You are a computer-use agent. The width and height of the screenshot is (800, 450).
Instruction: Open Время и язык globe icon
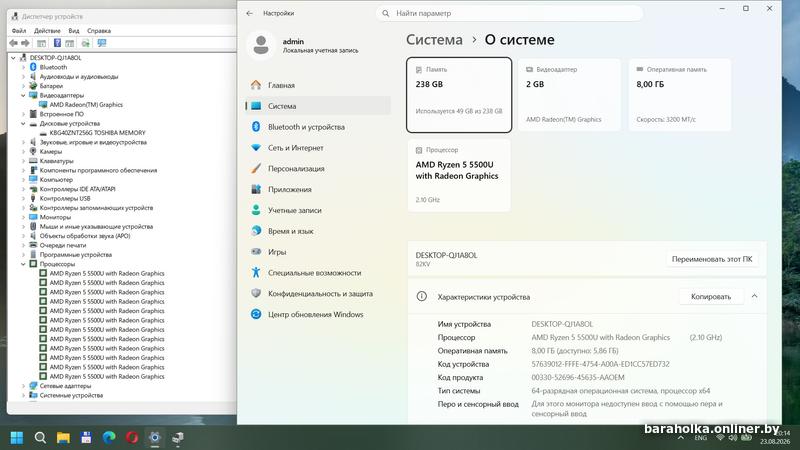point(256,231)
